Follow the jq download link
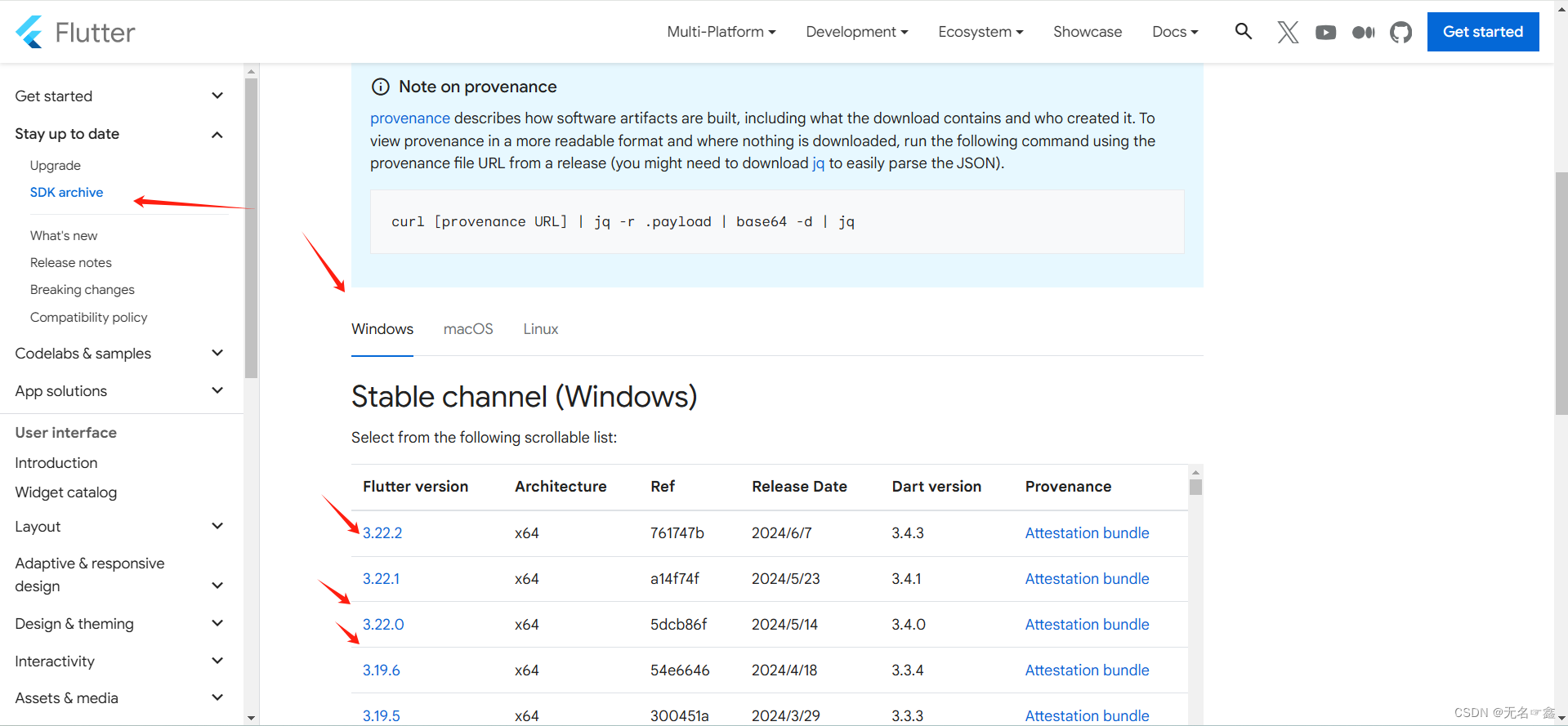 818,163
